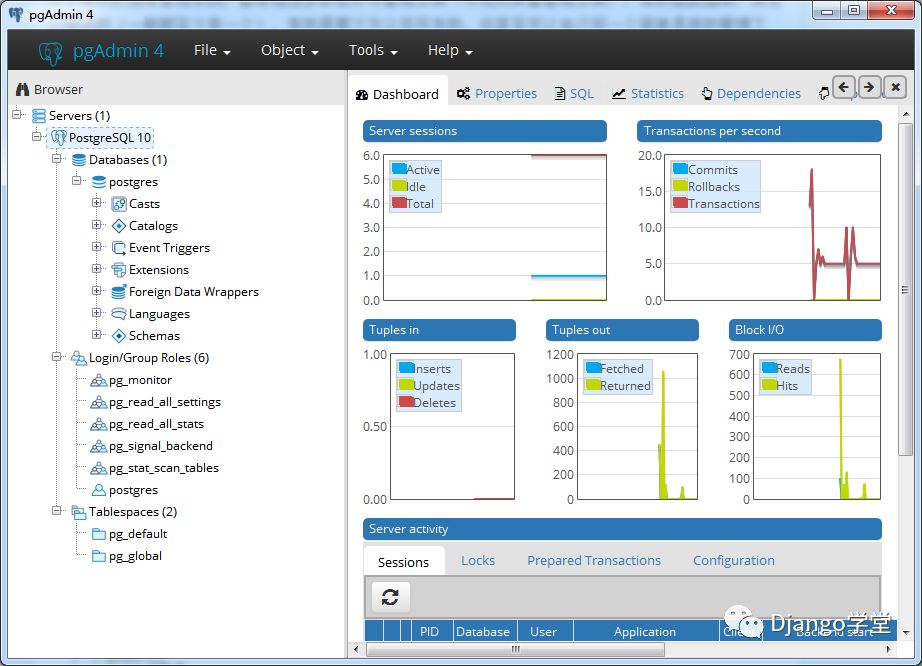Viewport: 922px width, 666px height.
Task: Collapse the PostgreSQL 10 server node
Action: click(37, 136)
